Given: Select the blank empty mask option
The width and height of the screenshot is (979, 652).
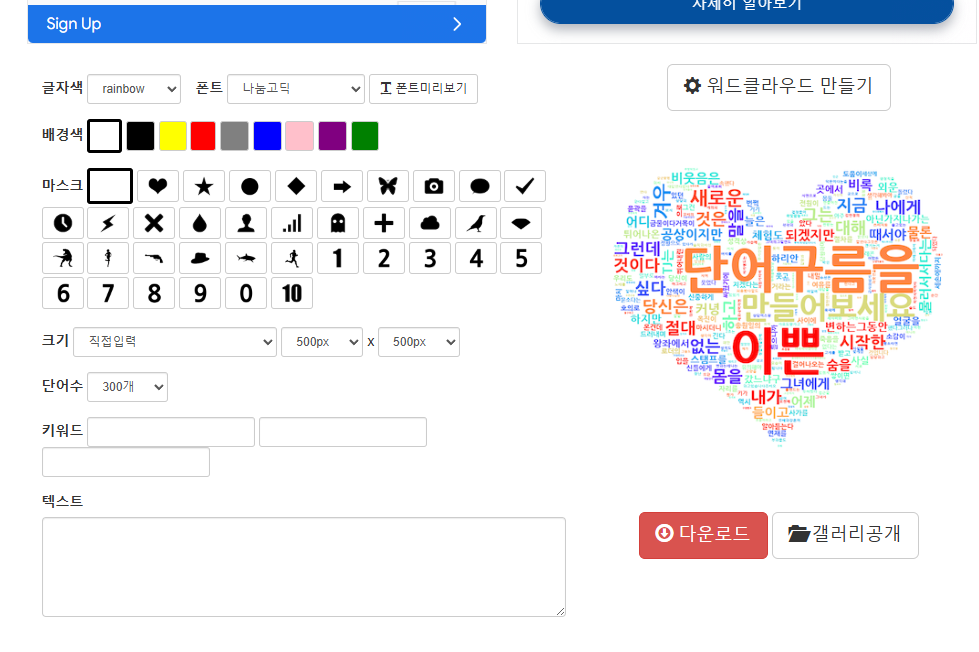Looking at the screenshot, I should (110, 186).
